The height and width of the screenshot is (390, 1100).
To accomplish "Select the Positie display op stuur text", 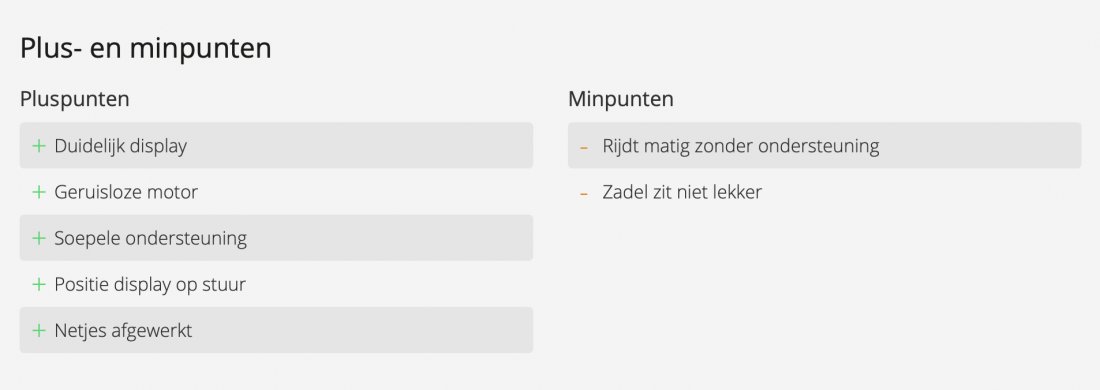I will pos(150,284).
